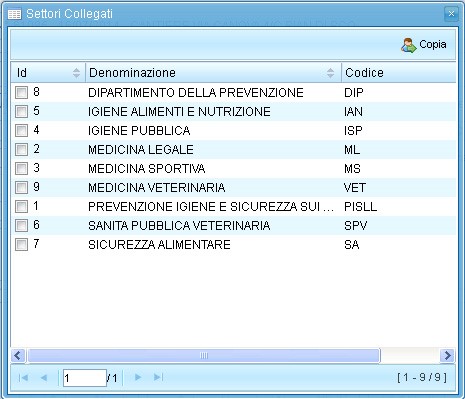Sort by the Id column arrows
465x399 pixels.
click(76, 73)
